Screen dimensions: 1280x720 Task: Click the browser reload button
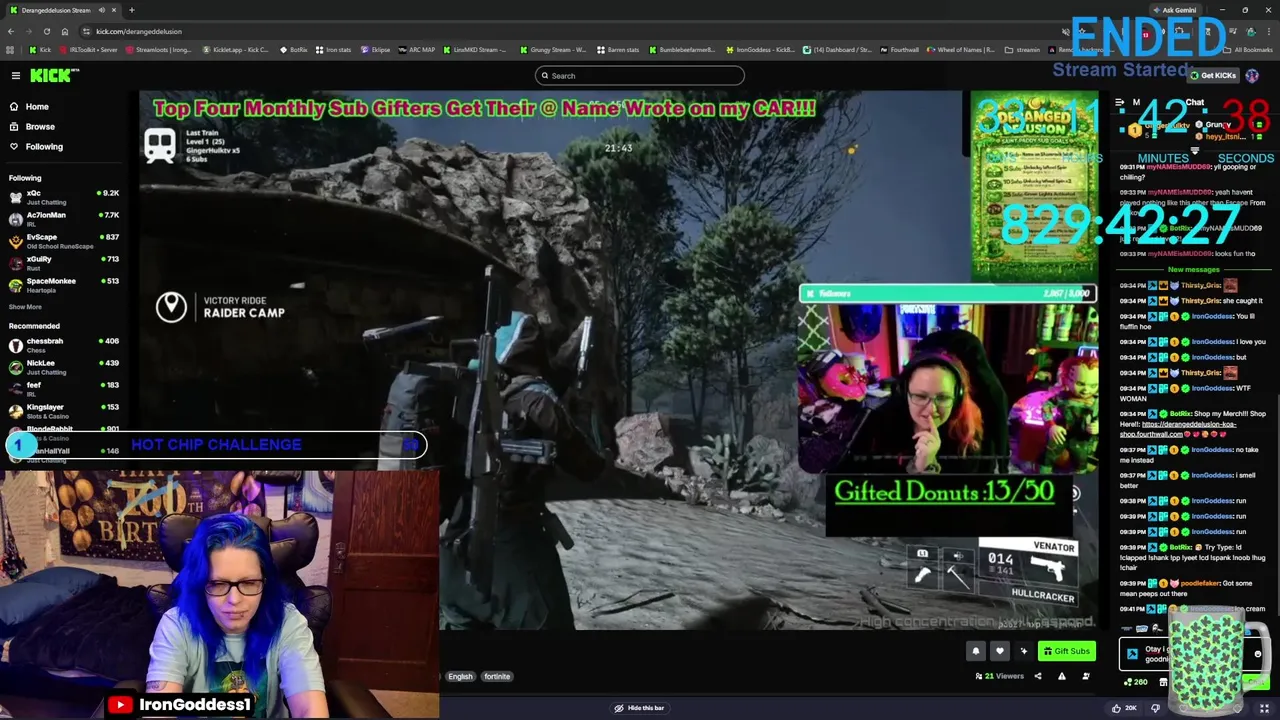[x=47, y=31]
